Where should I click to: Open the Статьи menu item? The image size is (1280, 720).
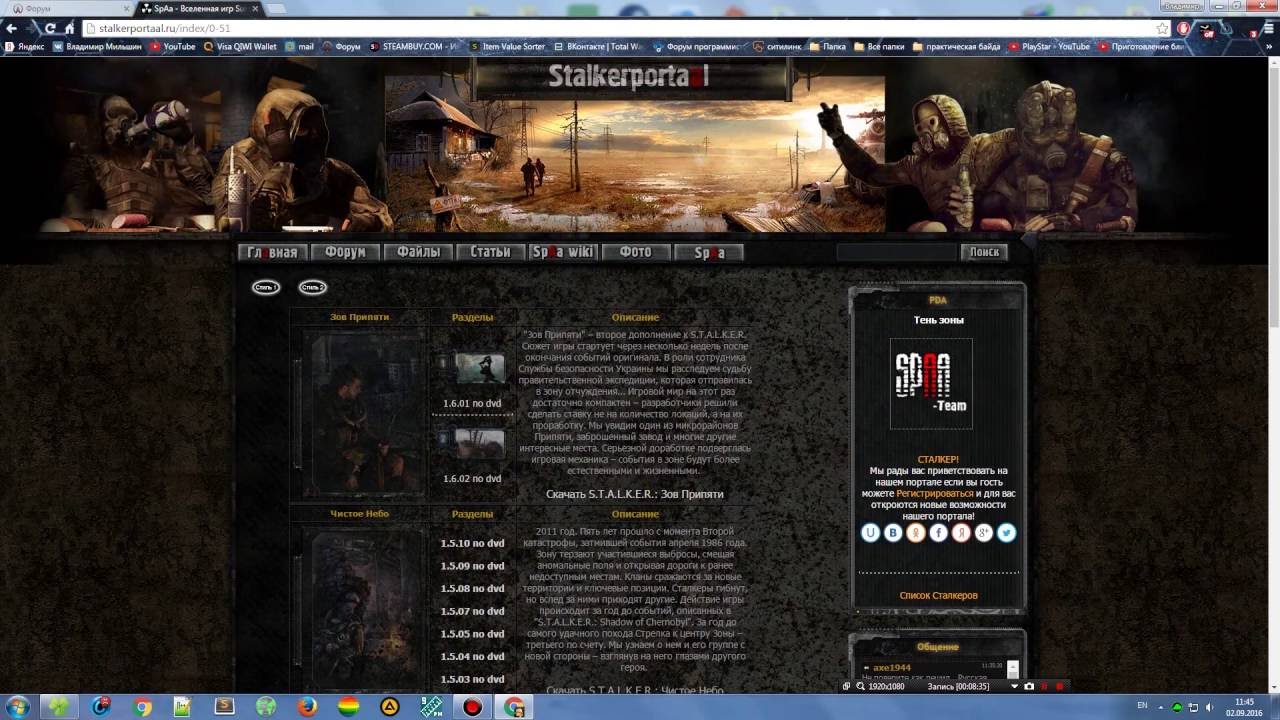pos(490,252)
